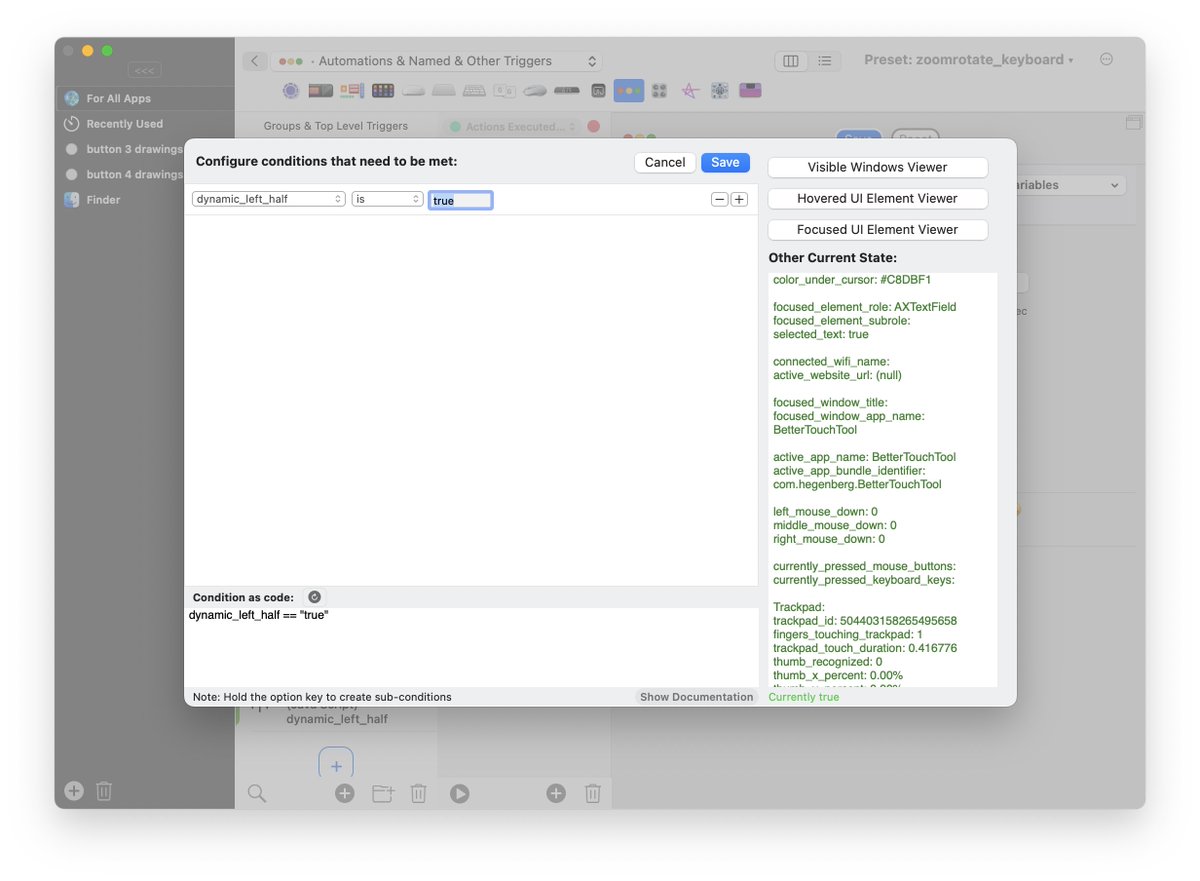This screenshot has width=1200, height=881.
Task: Select the Key Sequences trigger icon
Action: pos(505,90)
